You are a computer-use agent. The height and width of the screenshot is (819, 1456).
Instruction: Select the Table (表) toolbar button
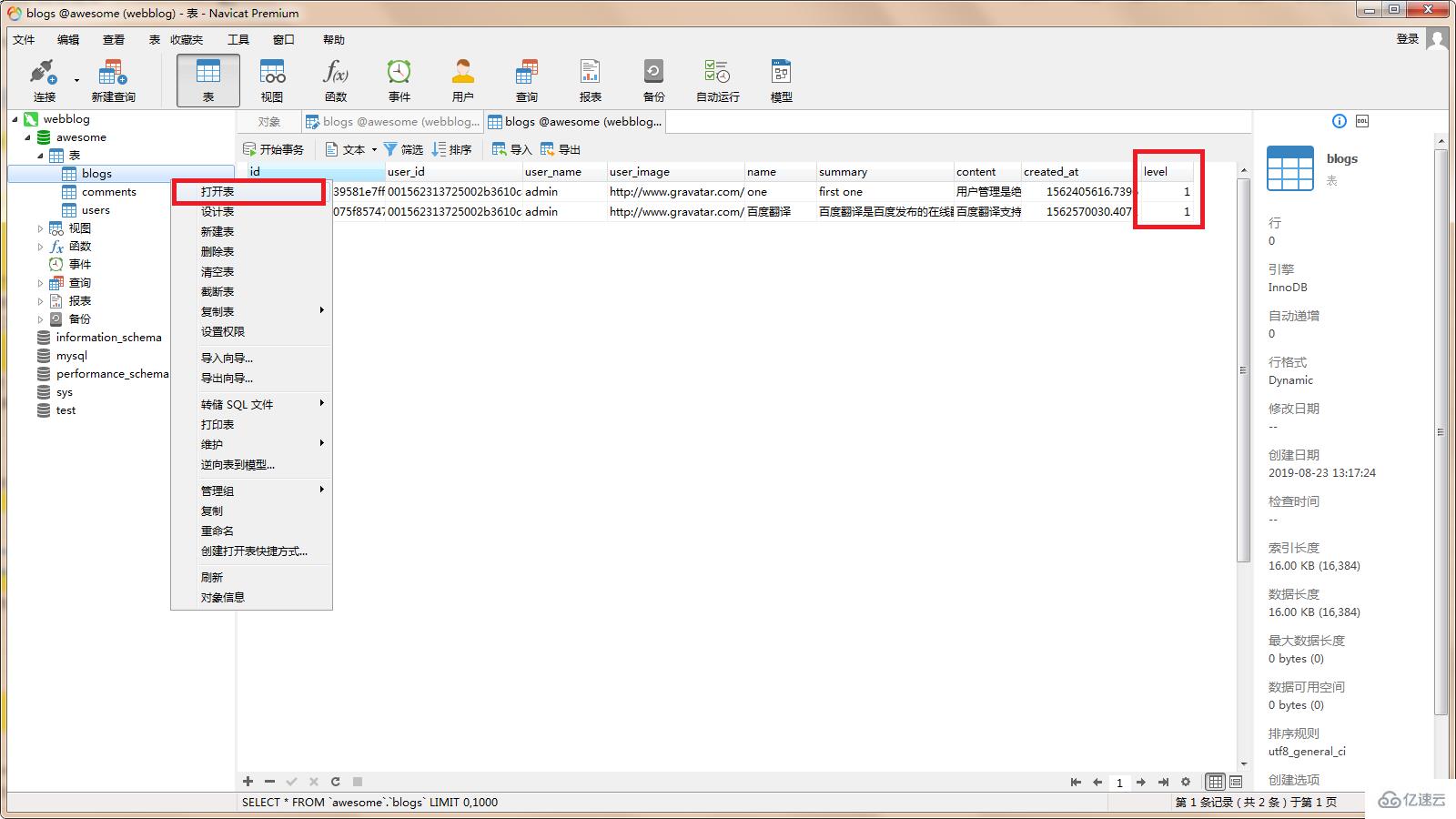coord(207,80)
